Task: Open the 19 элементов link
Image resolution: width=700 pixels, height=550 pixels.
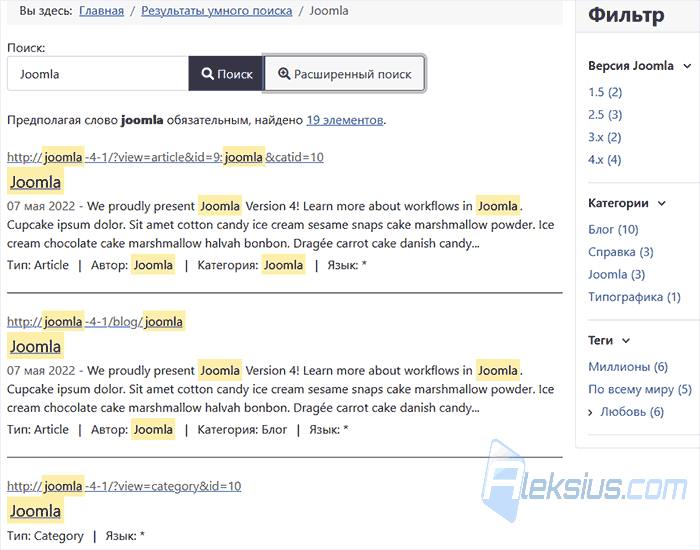Action: point(345,120)
